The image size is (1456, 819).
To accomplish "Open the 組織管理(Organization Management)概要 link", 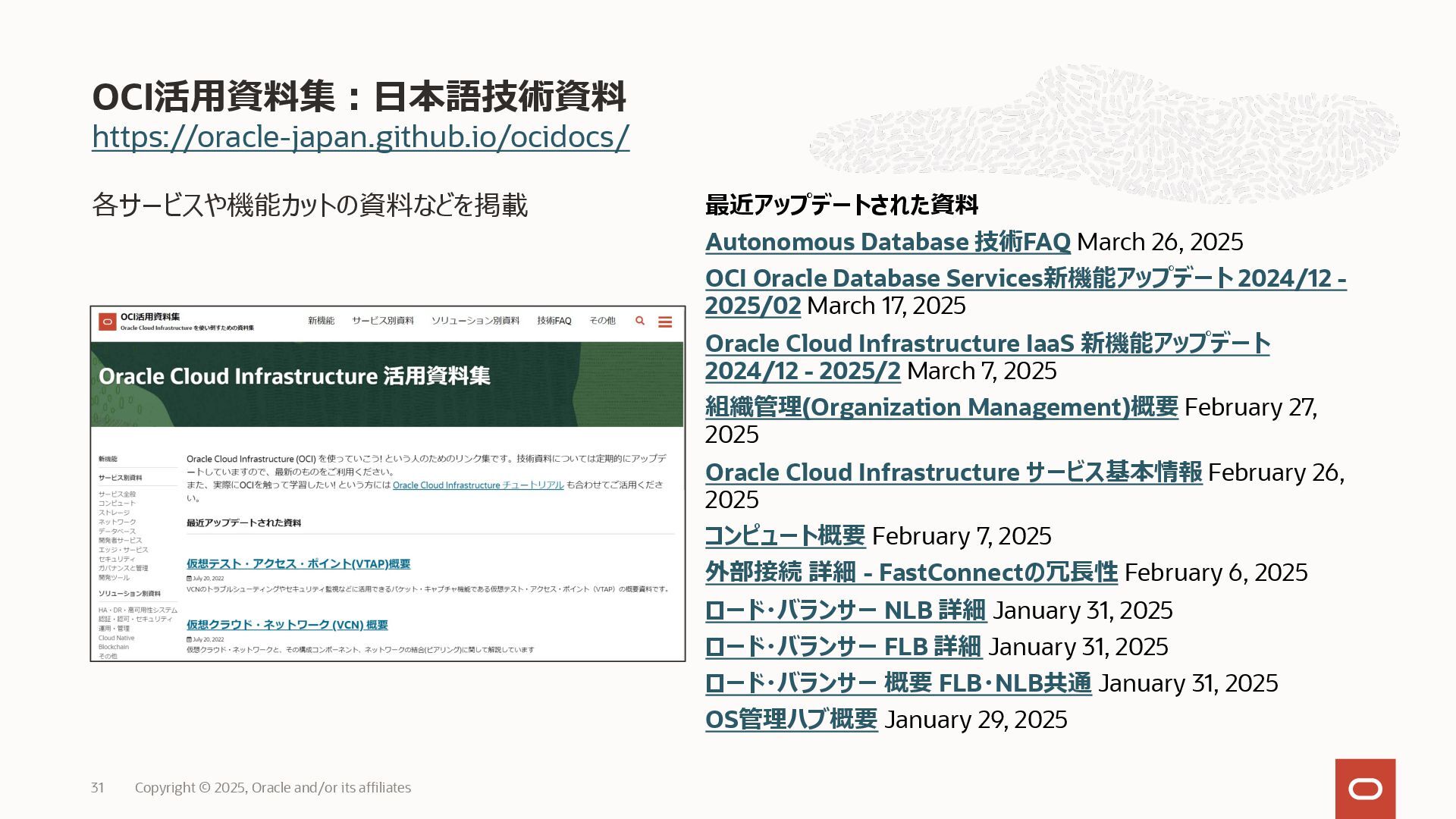I will pyautogui.click(x=941, y=407).
